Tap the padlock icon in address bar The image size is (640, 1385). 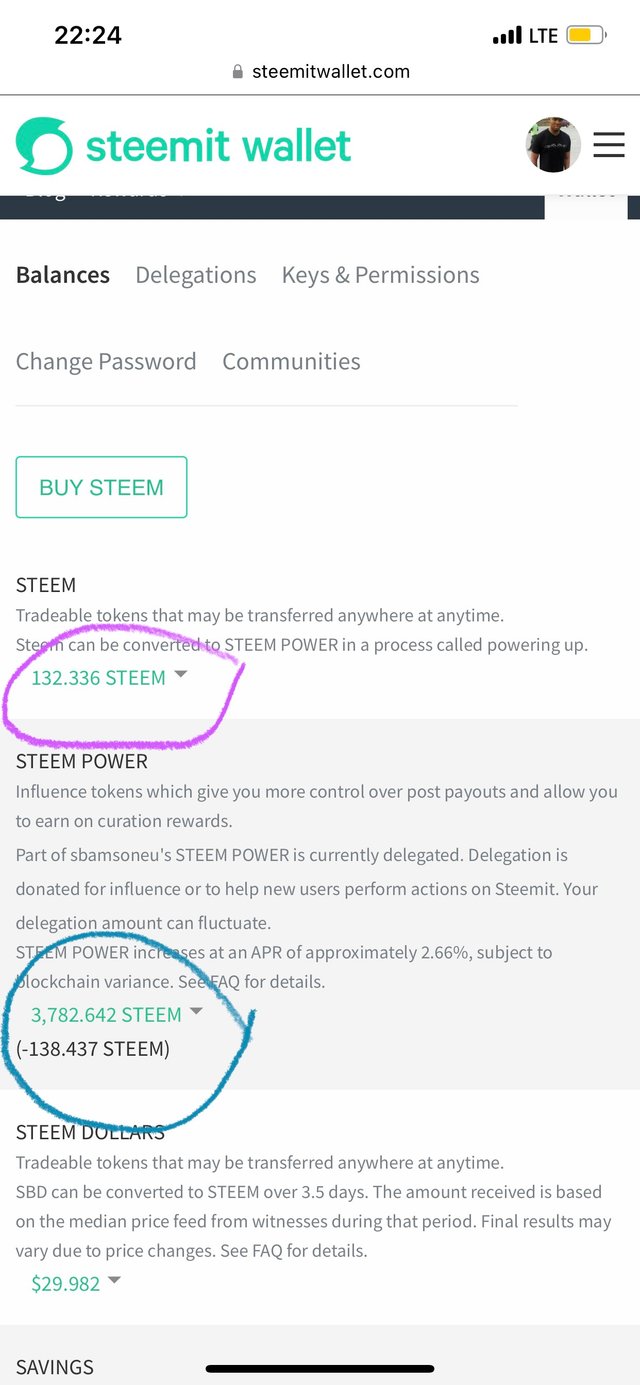[238, 72]
